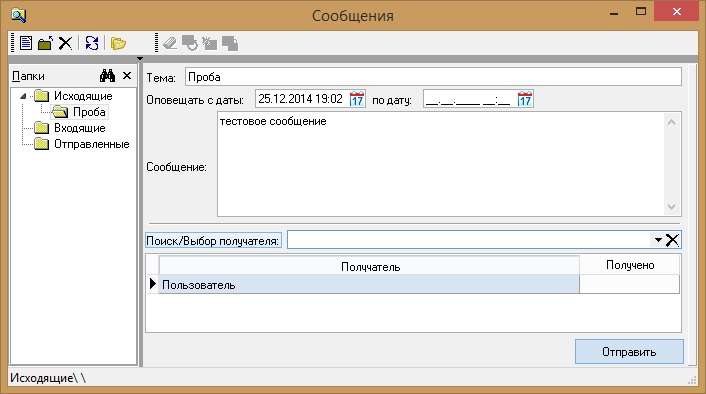
Task: Click the app icon in title bar
Action: tap(19, 15)
